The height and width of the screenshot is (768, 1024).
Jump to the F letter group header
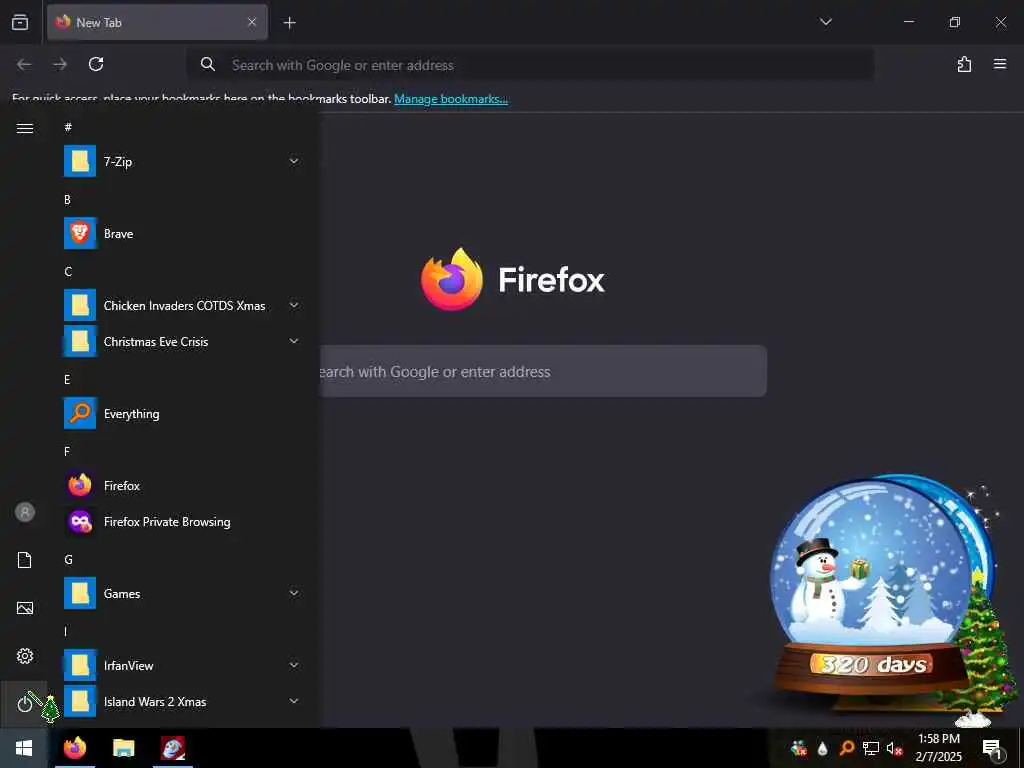[x=67, y=451]
